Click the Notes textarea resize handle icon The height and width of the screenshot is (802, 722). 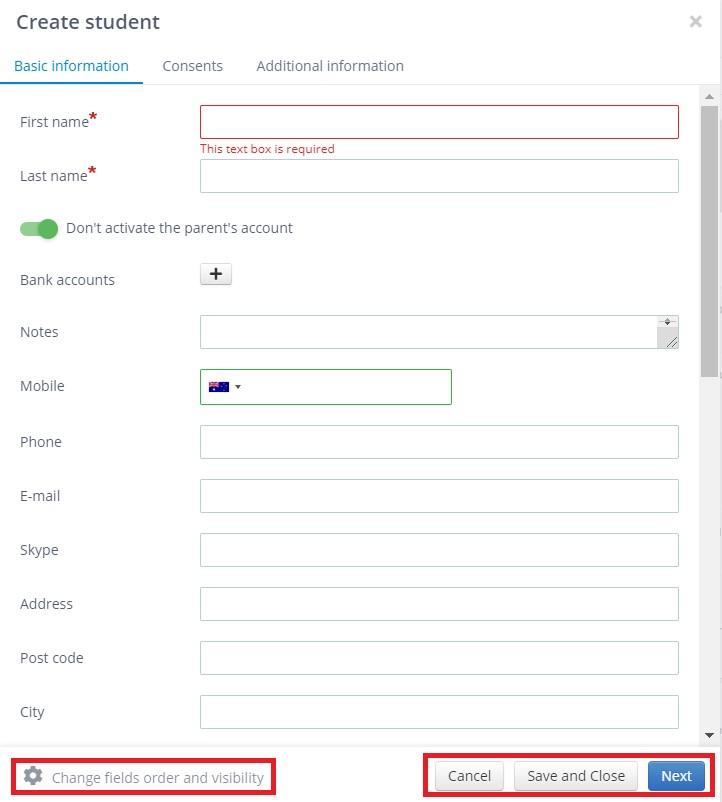tap(671, 342)
